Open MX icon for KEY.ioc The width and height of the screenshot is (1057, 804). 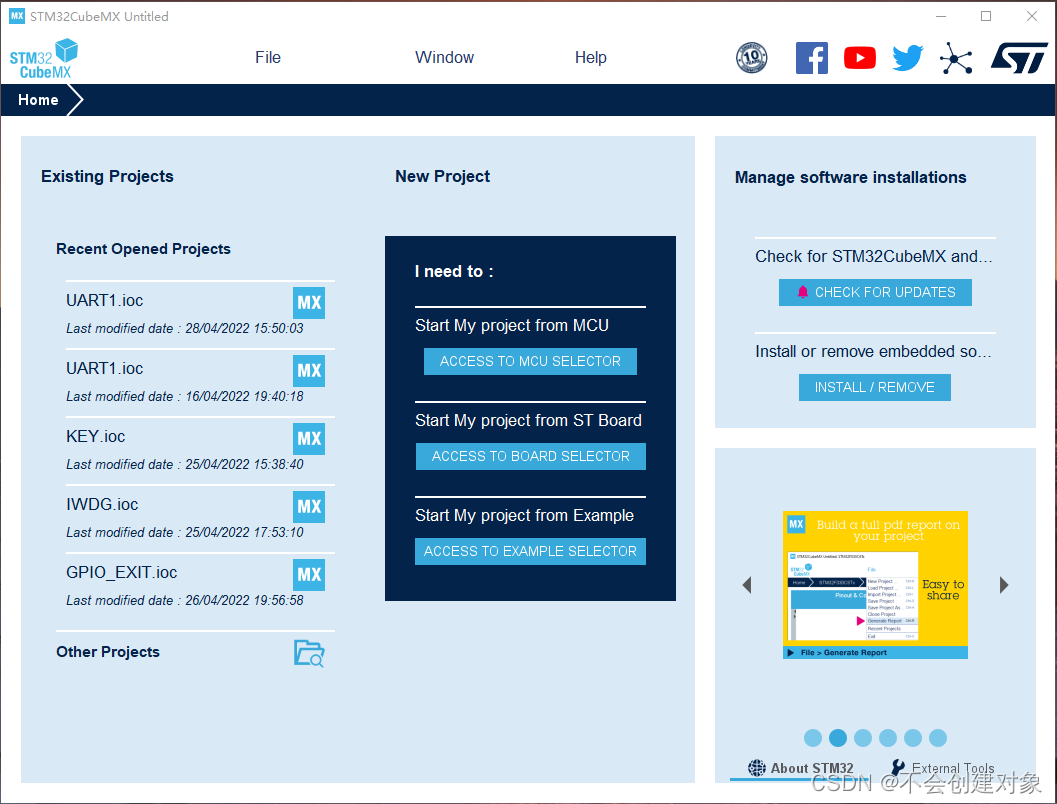click(309, 439)
